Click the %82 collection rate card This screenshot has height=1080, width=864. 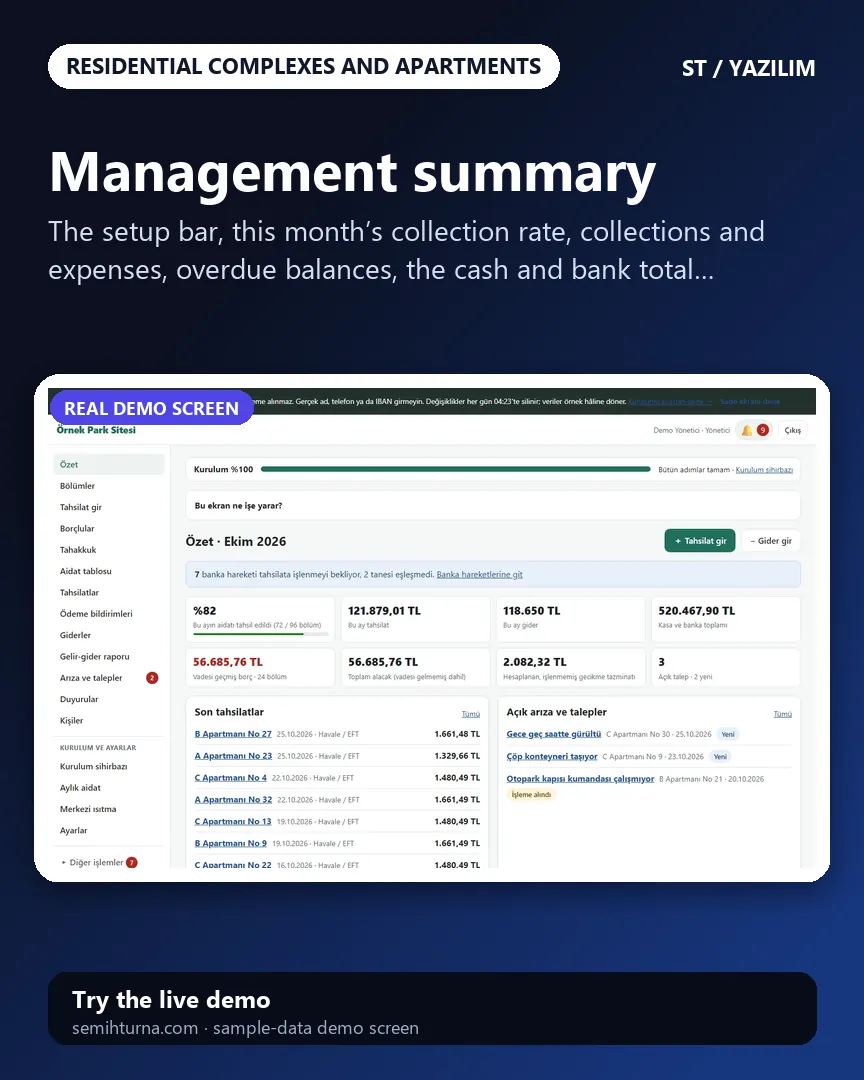(260, 619)
